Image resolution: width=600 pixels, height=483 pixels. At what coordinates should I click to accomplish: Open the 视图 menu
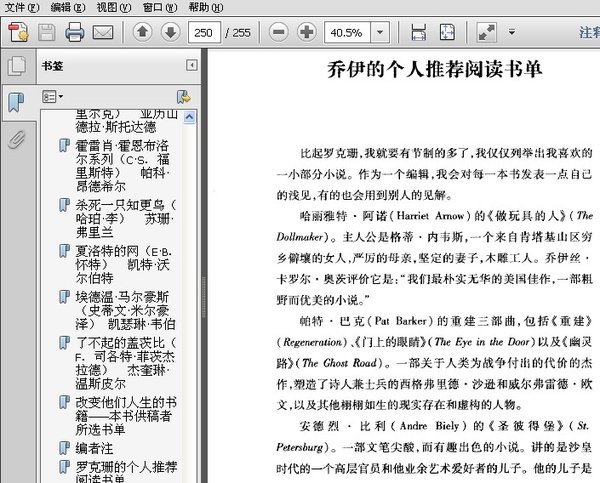click(114, 7)
